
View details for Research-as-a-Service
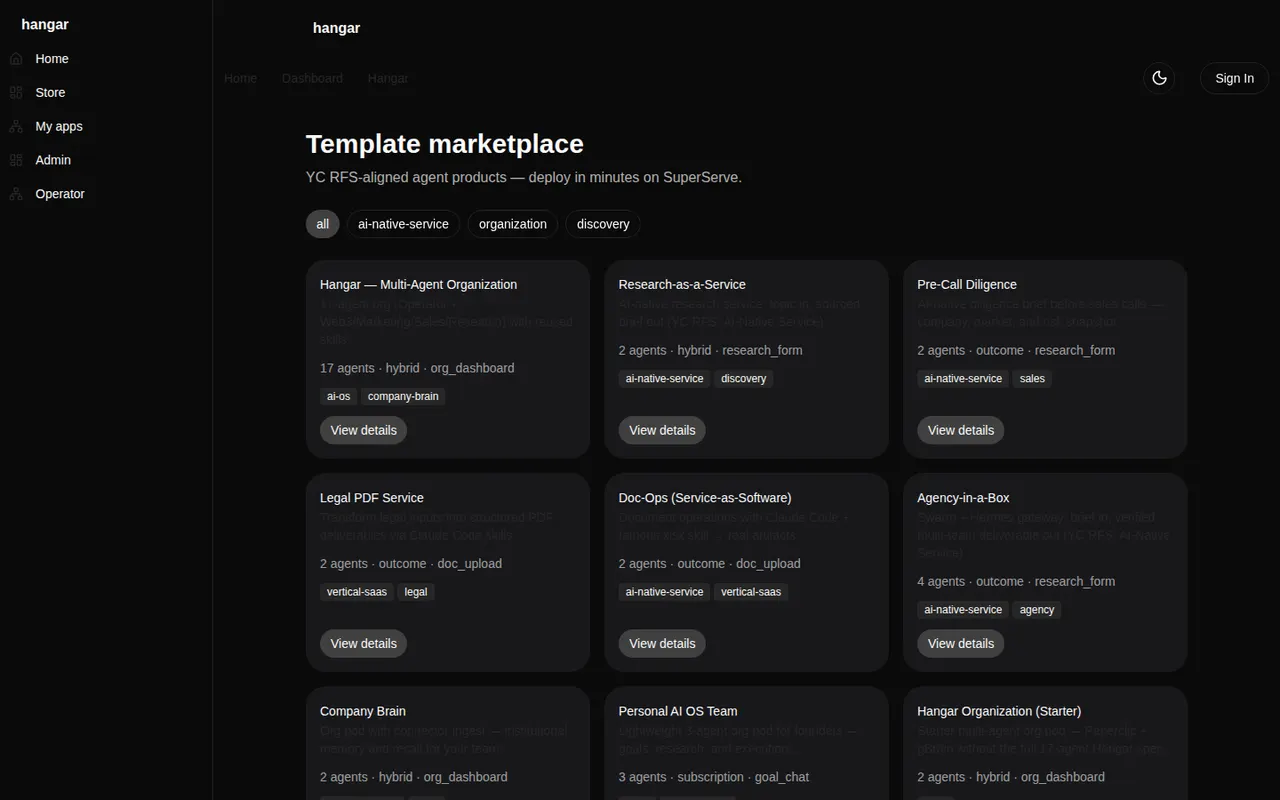point(662,430)
